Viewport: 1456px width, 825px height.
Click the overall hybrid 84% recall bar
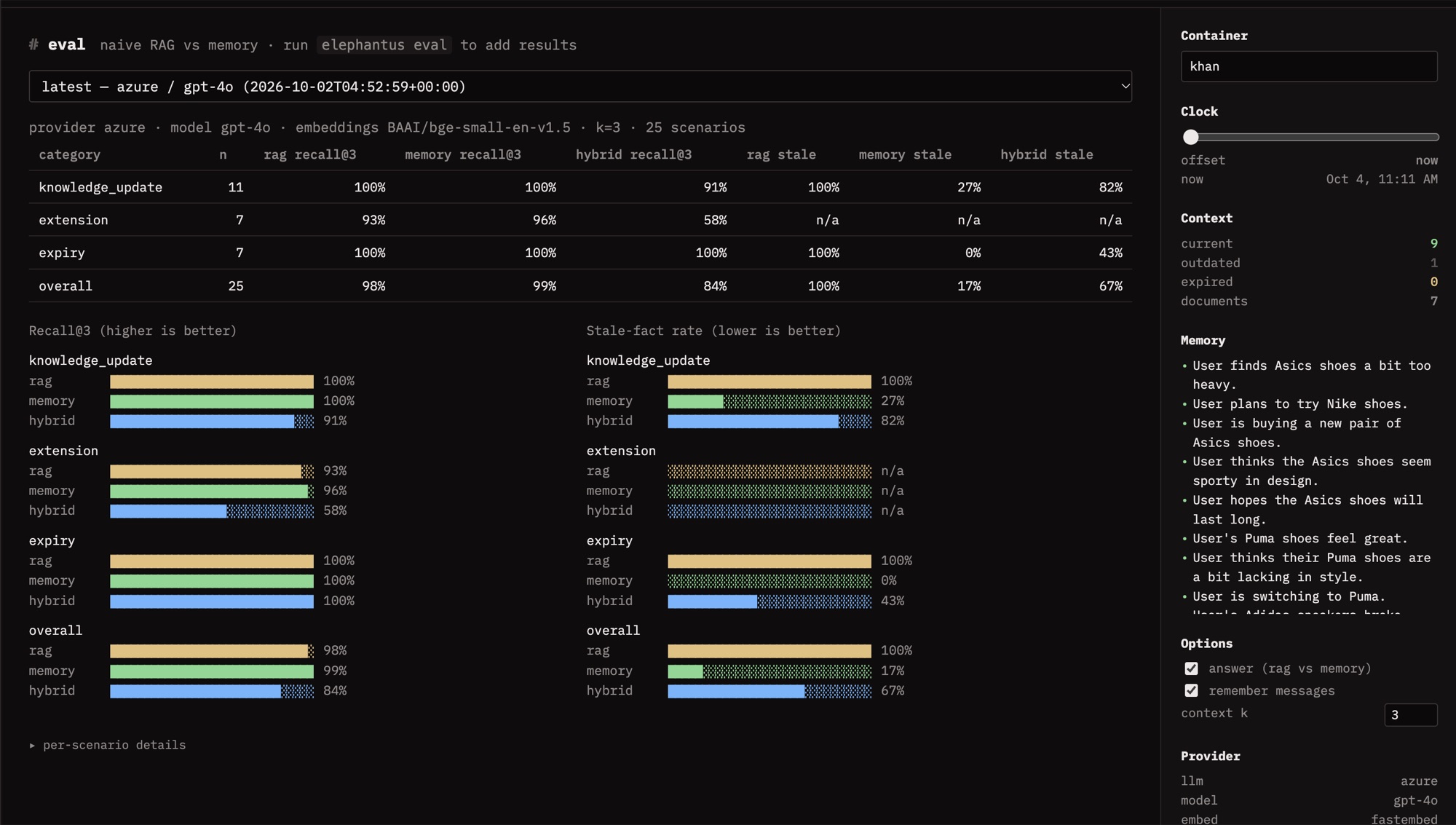tap(212, 691)
